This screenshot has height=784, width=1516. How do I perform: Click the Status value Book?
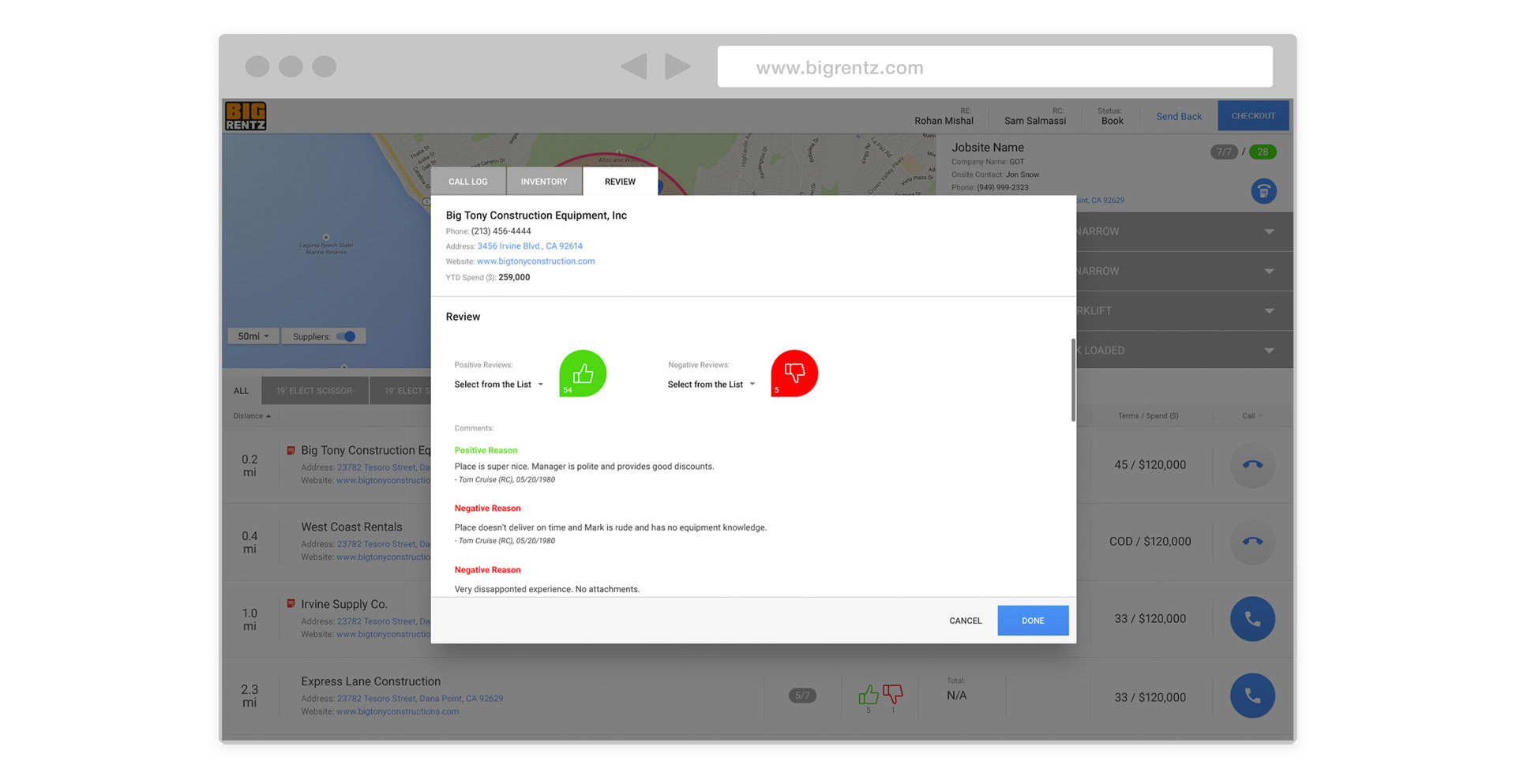coord(1112,121)
